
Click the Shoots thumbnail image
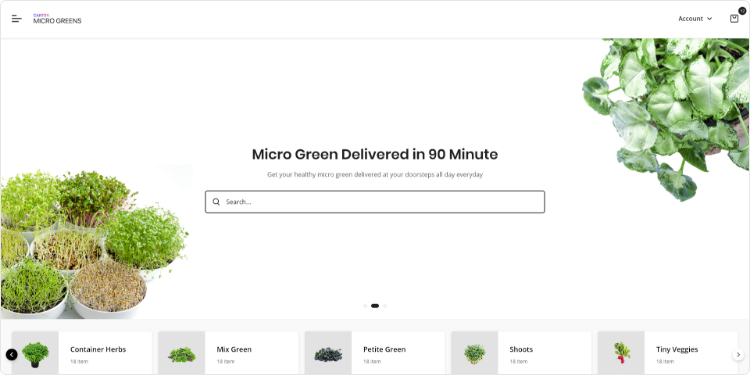(x=474, y=354)
